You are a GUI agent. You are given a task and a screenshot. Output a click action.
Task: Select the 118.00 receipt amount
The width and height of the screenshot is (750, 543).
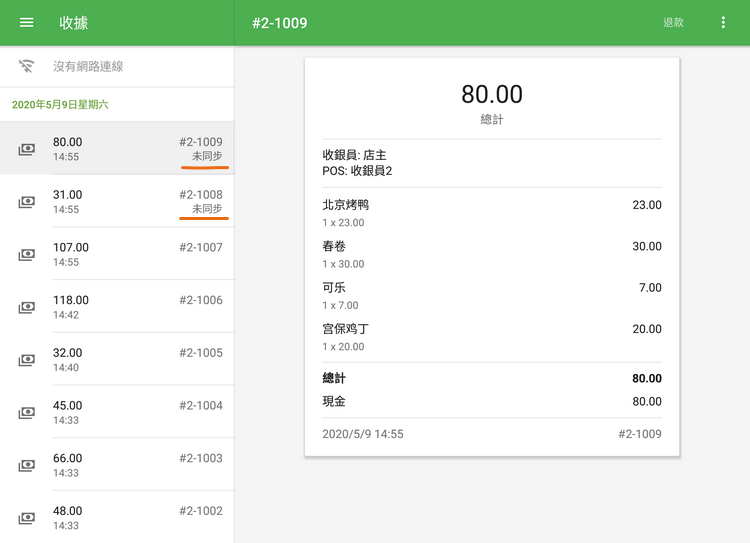[71, 300]
